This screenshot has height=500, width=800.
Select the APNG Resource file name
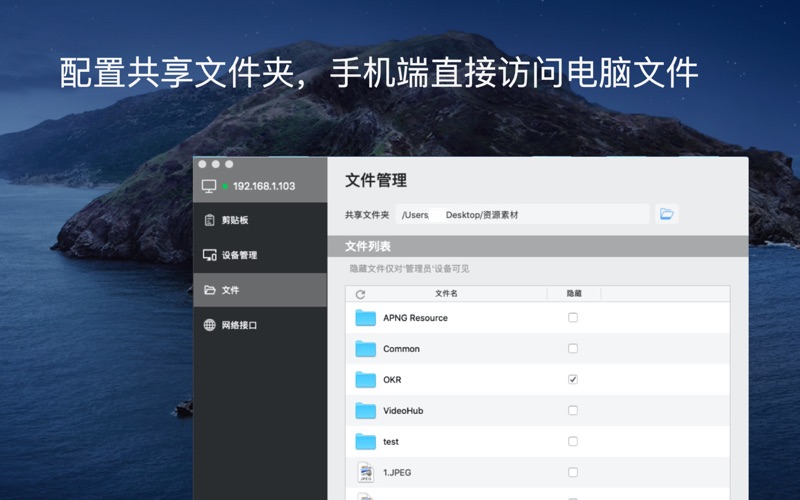pyautogui.click(x=415, y=318)
